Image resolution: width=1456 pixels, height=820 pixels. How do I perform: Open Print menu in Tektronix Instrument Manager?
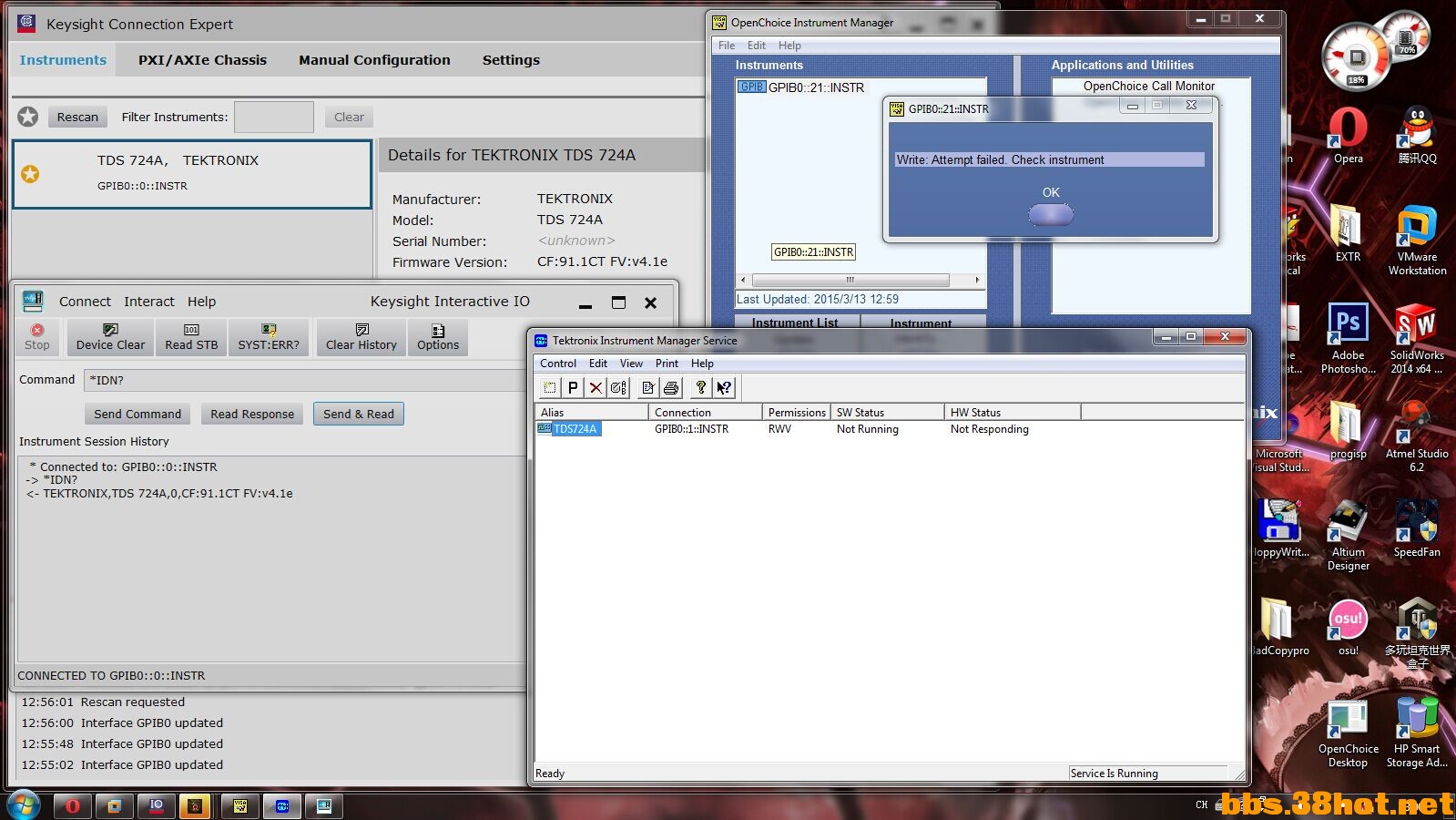click(x=667, y=364)
